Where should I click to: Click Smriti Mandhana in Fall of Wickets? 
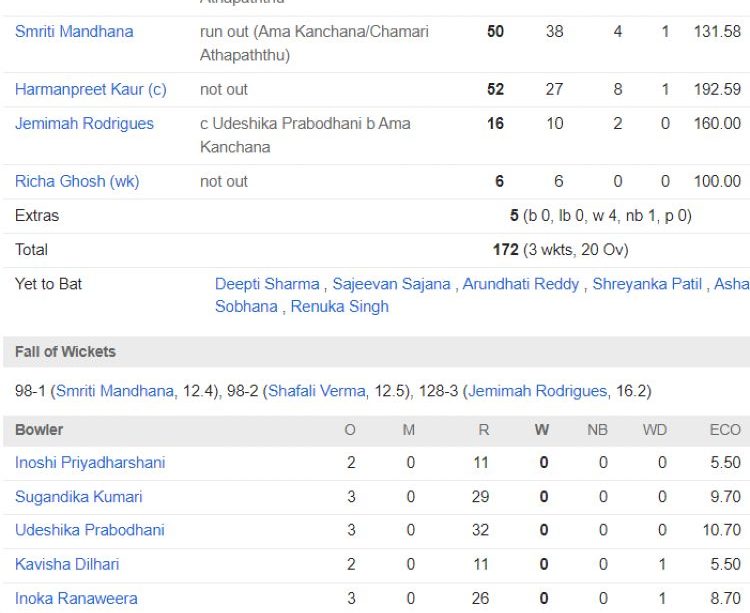[114, 391]
